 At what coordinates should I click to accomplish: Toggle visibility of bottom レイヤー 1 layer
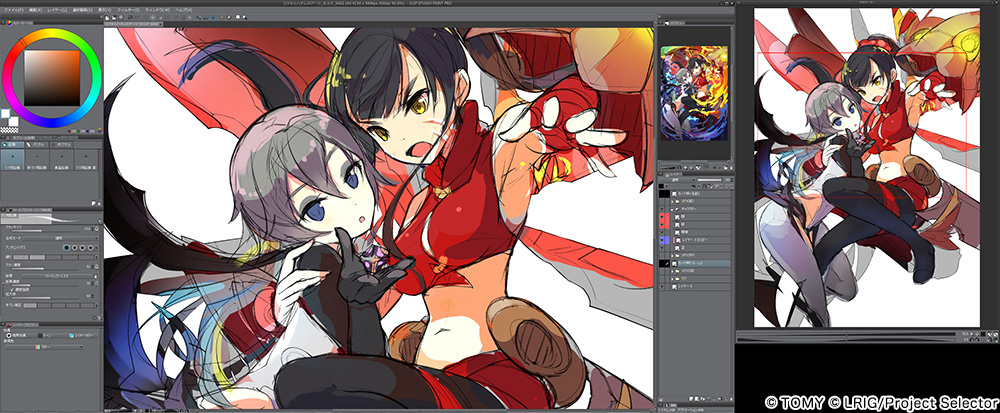click(662, 286)
